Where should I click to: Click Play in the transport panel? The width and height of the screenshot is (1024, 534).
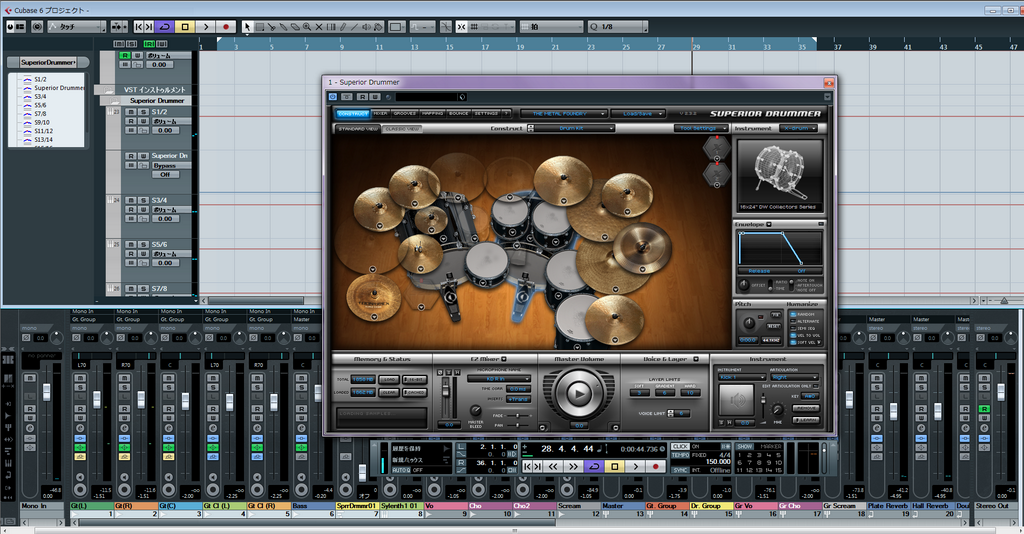tap(635, 466)
